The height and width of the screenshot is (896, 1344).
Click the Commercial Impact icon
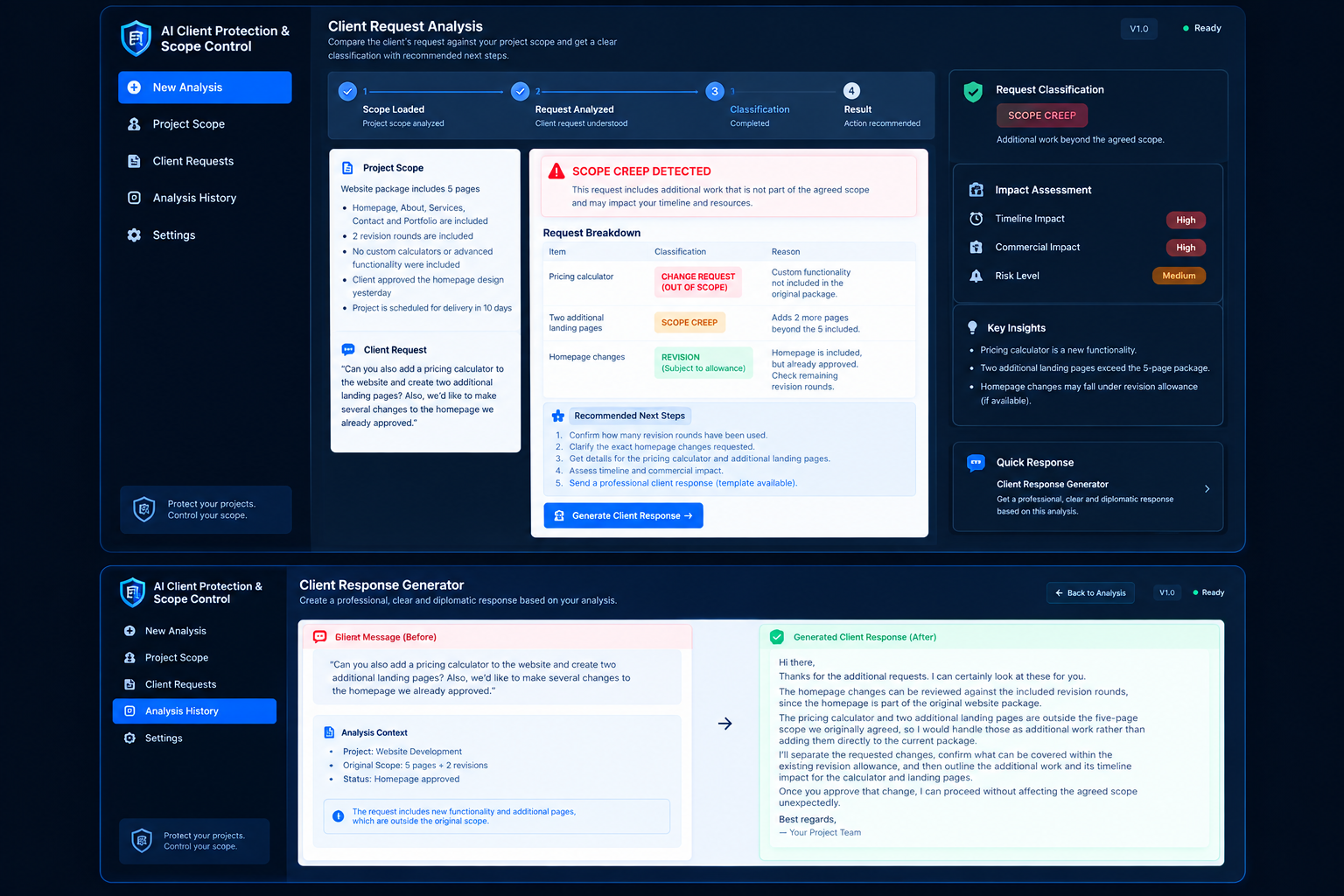tap(976, 248)
